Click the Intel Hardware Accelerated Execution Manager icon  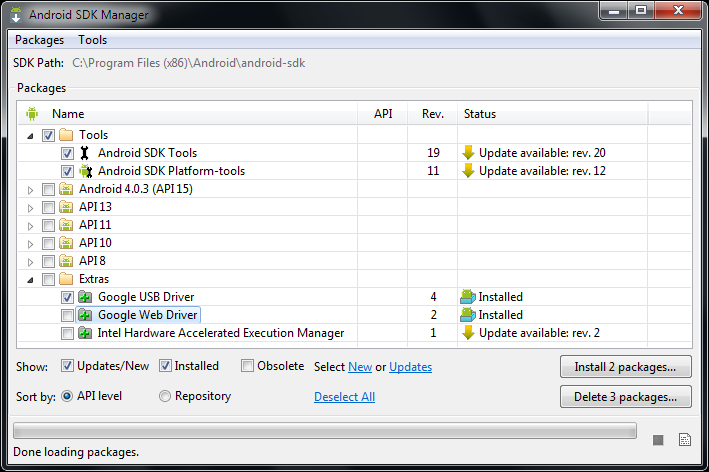click(x=85, y=333)
